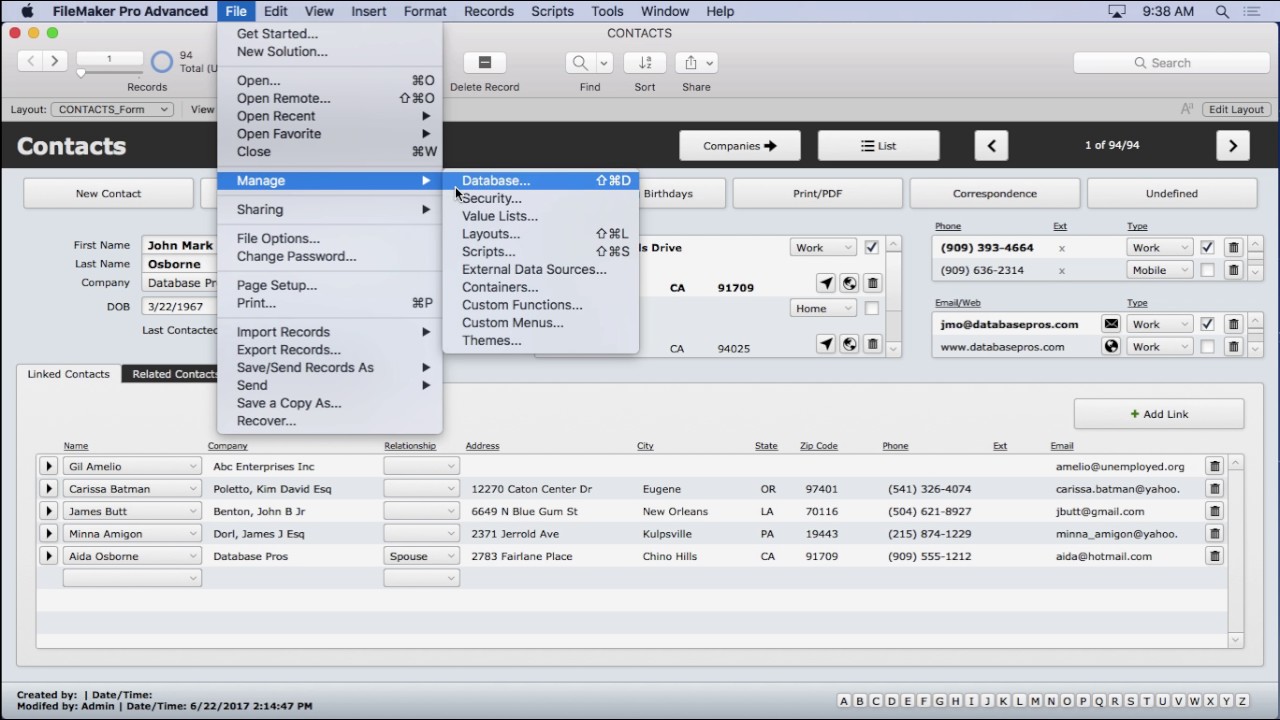Click the black next contact arrow button

[1233, 146]
